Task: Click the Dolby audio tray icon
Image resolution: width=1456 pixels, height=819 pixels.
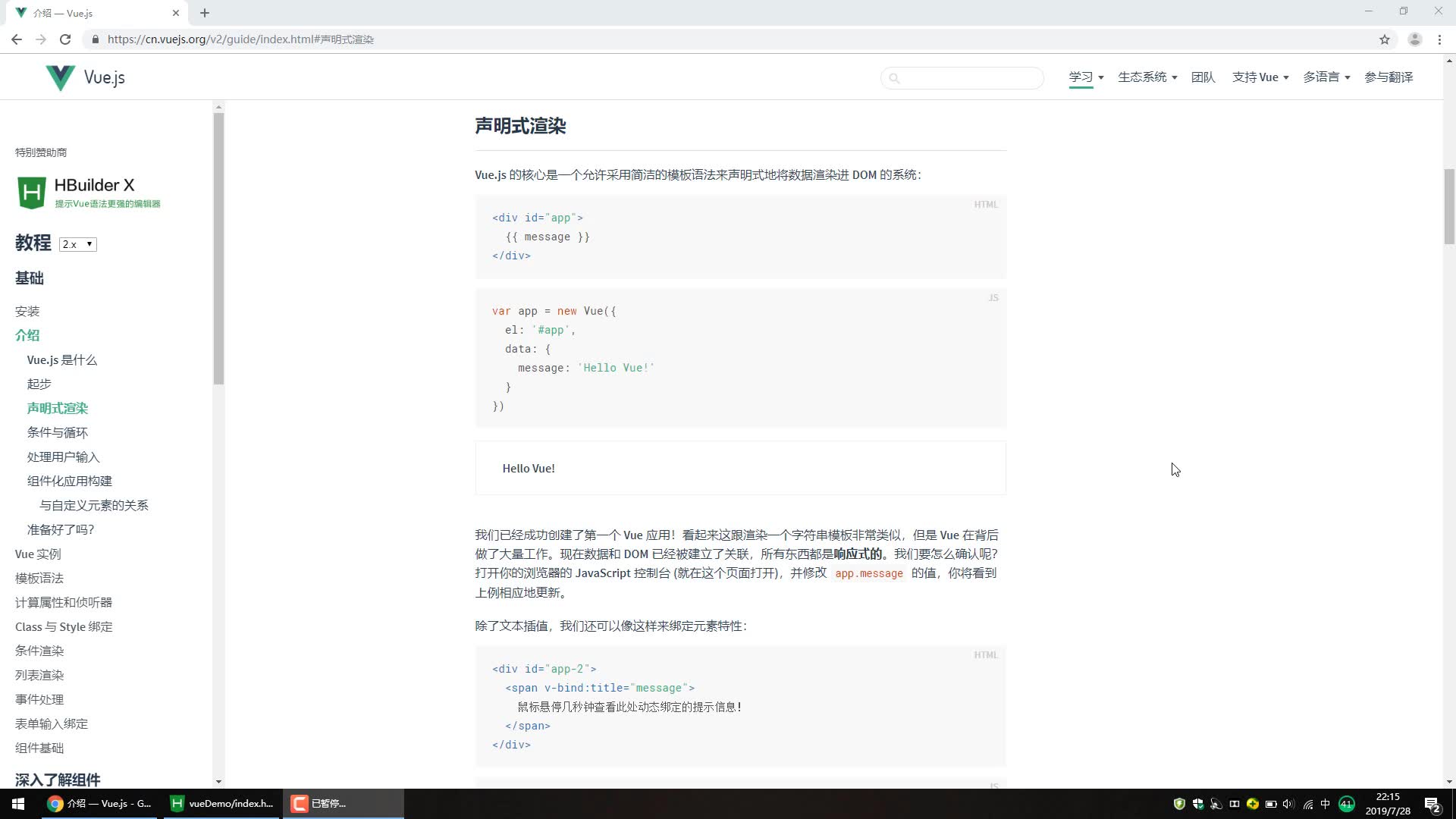Action: (x=1235, y=804)
